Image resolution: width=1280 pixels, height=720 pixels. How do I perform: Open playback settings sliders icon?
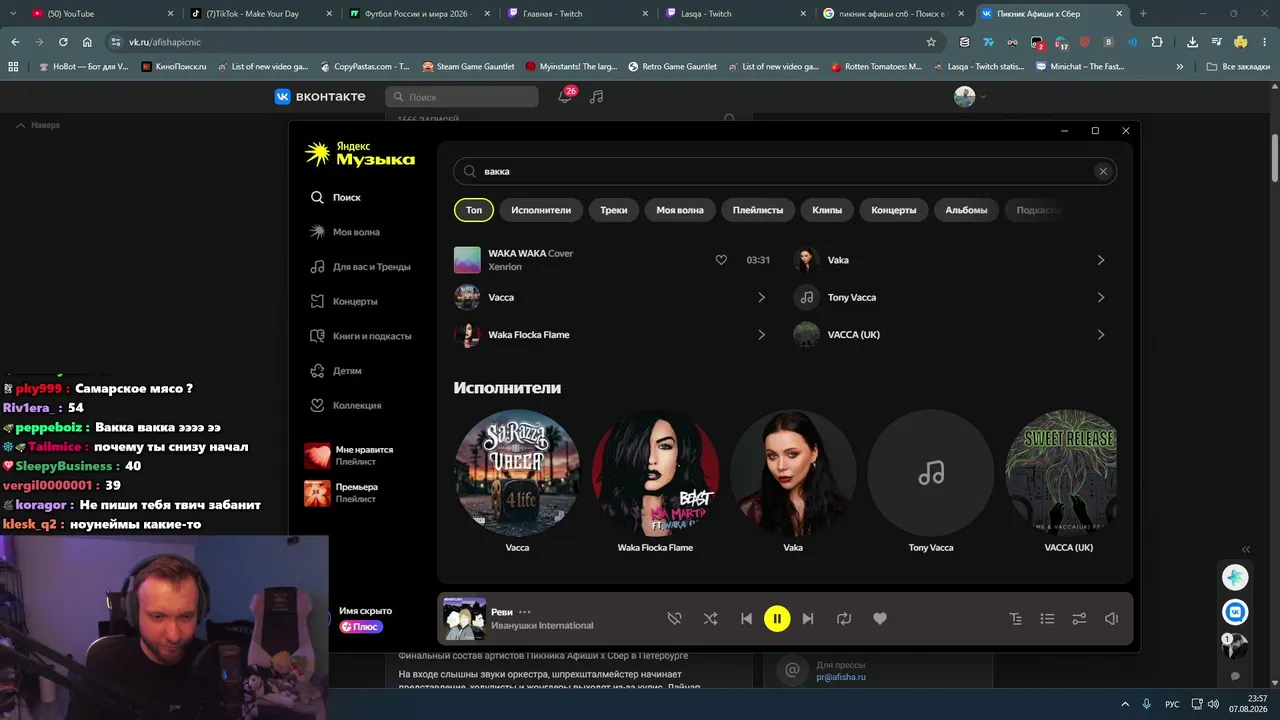[1079, 619]
